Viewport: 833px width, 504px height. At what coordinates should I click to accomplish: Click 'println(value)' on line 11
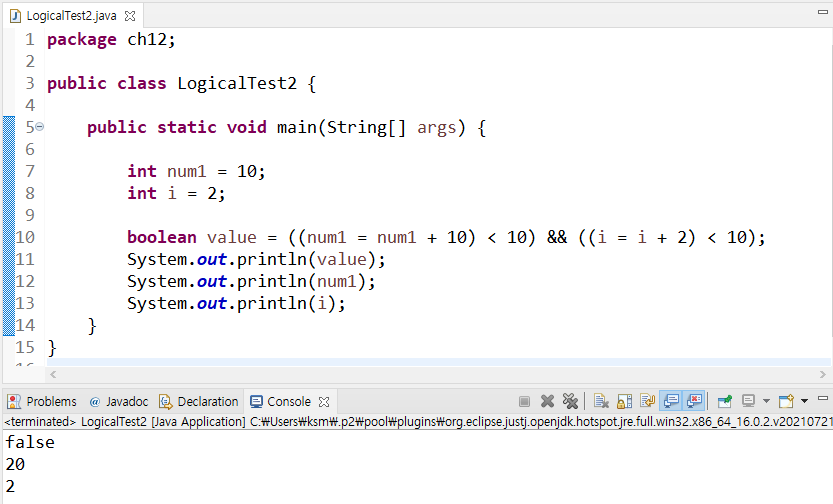coord(305,260)
